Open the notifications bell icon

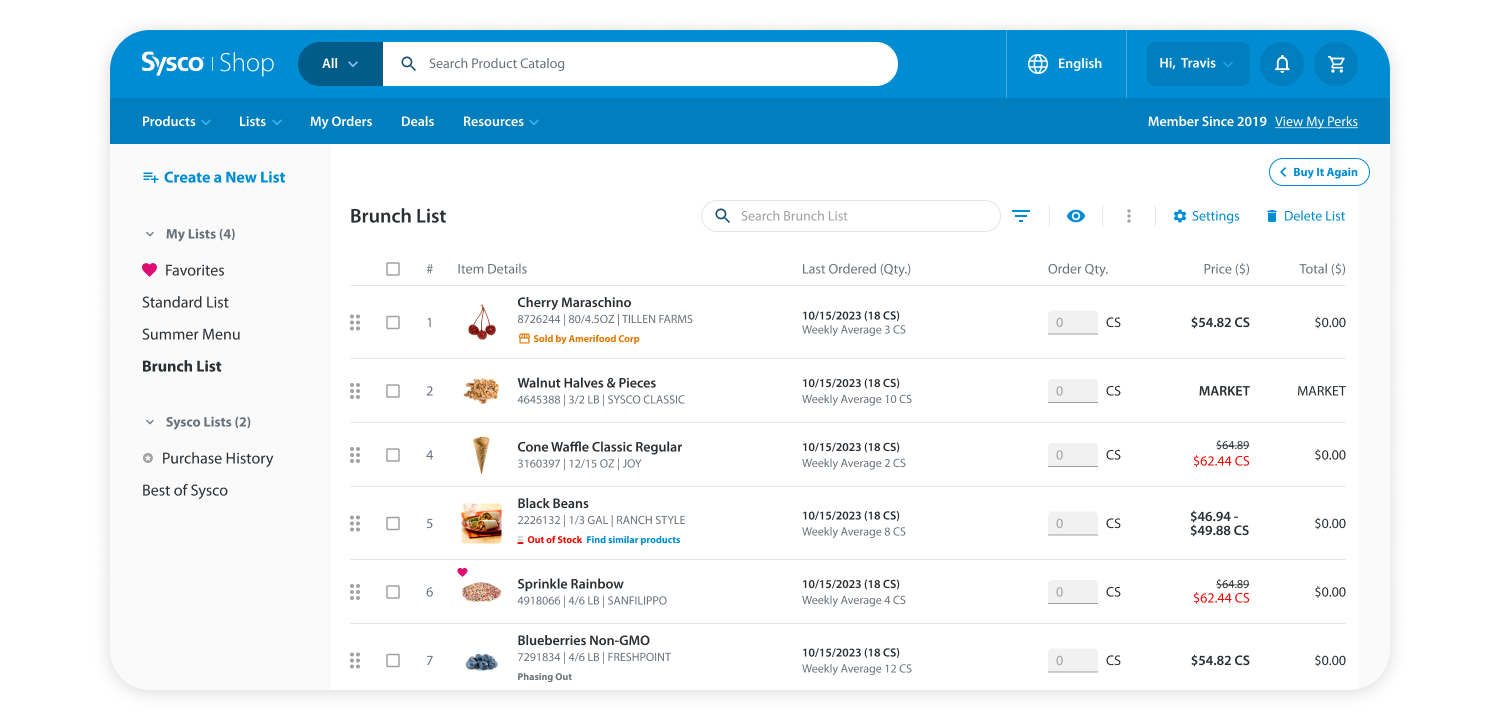pyautogui.click(x=1282, y=64)
